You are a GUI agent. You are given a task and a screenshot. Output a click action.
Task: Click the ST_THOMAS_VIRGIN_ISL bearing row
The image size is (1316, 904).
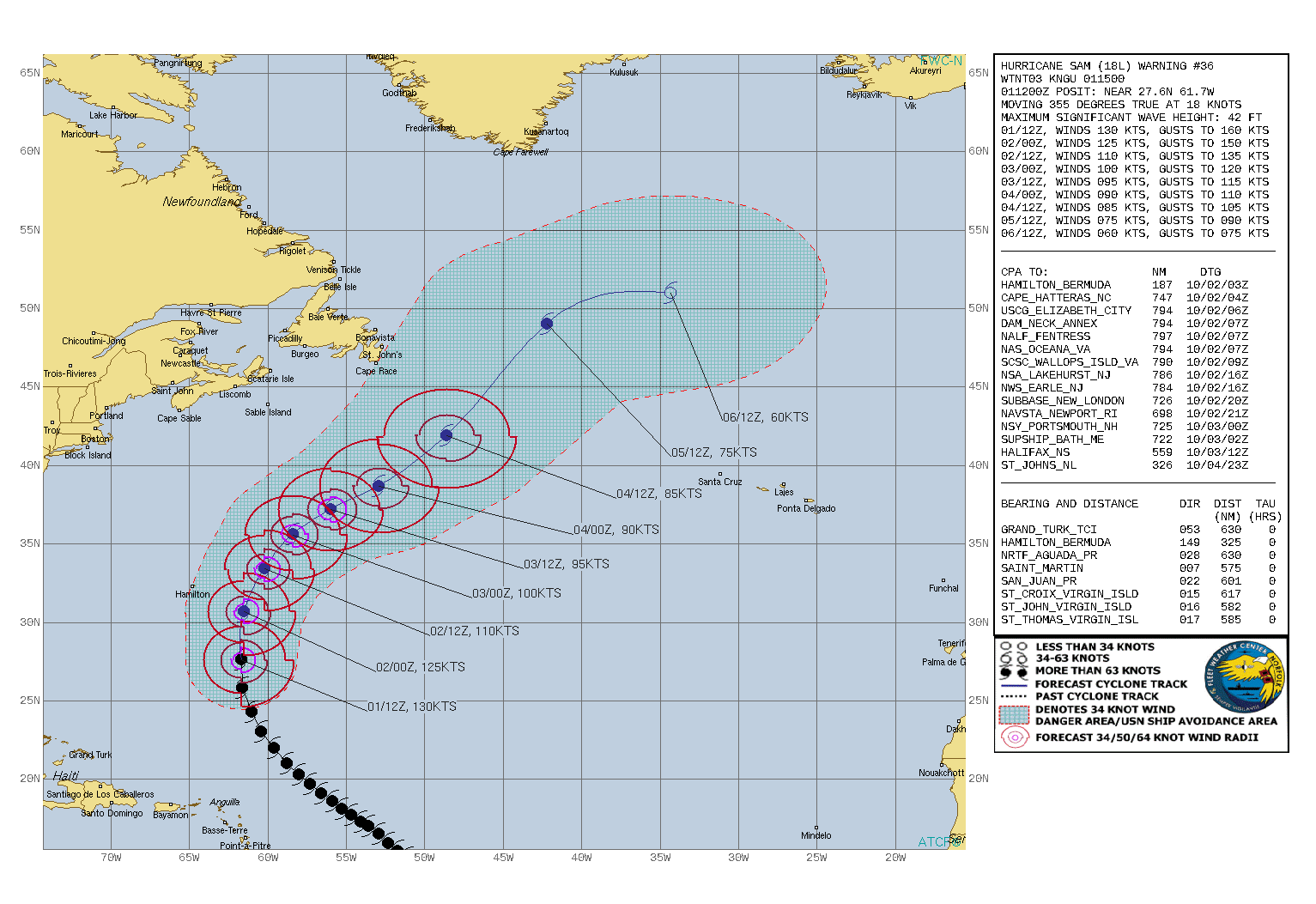(x=1138, y=620)
